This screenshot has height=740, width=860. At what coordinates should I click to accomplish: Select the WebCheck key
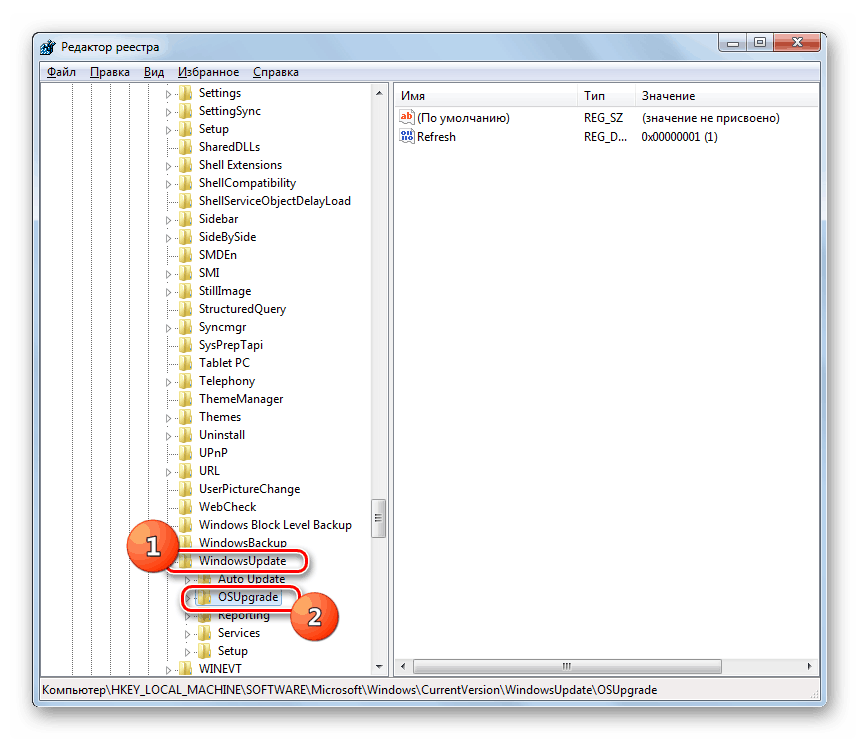pos(228,507)
